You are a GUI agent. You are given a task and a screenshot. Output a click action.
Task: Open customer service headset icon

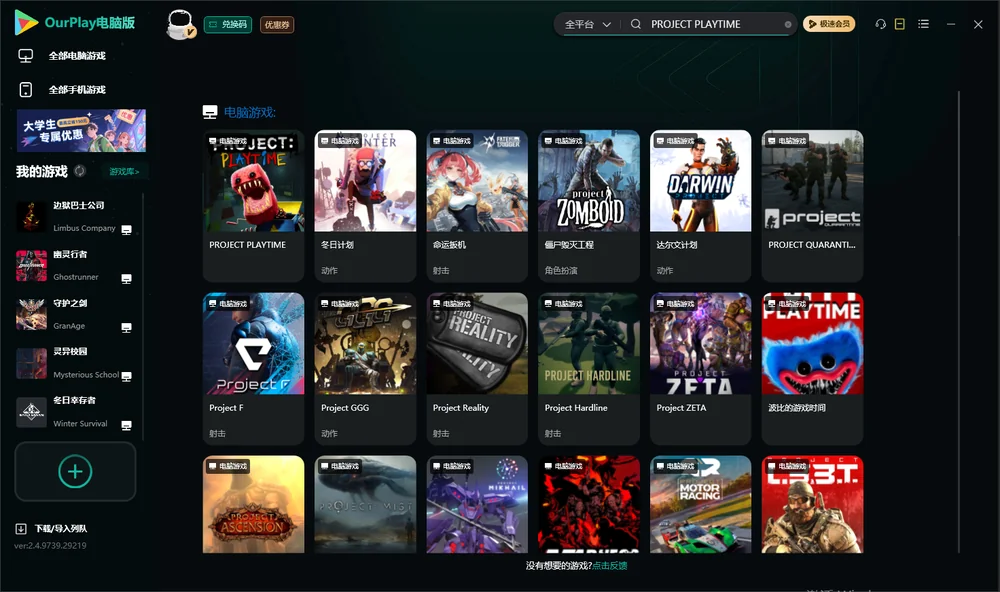click(x=881, y=24)
